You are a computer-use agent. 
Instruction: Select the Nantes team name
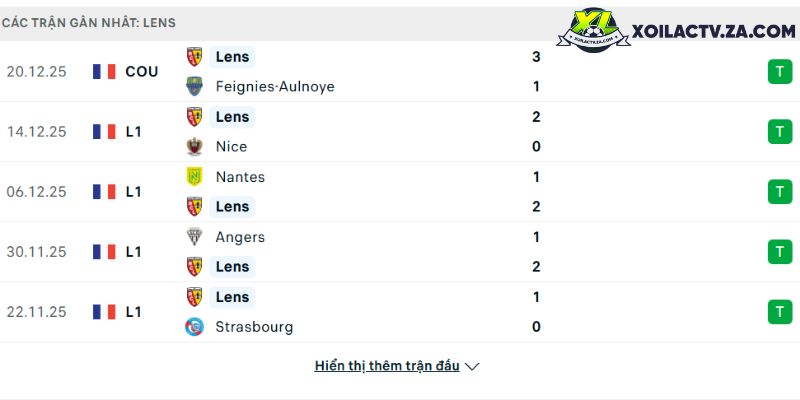point(240,177)
